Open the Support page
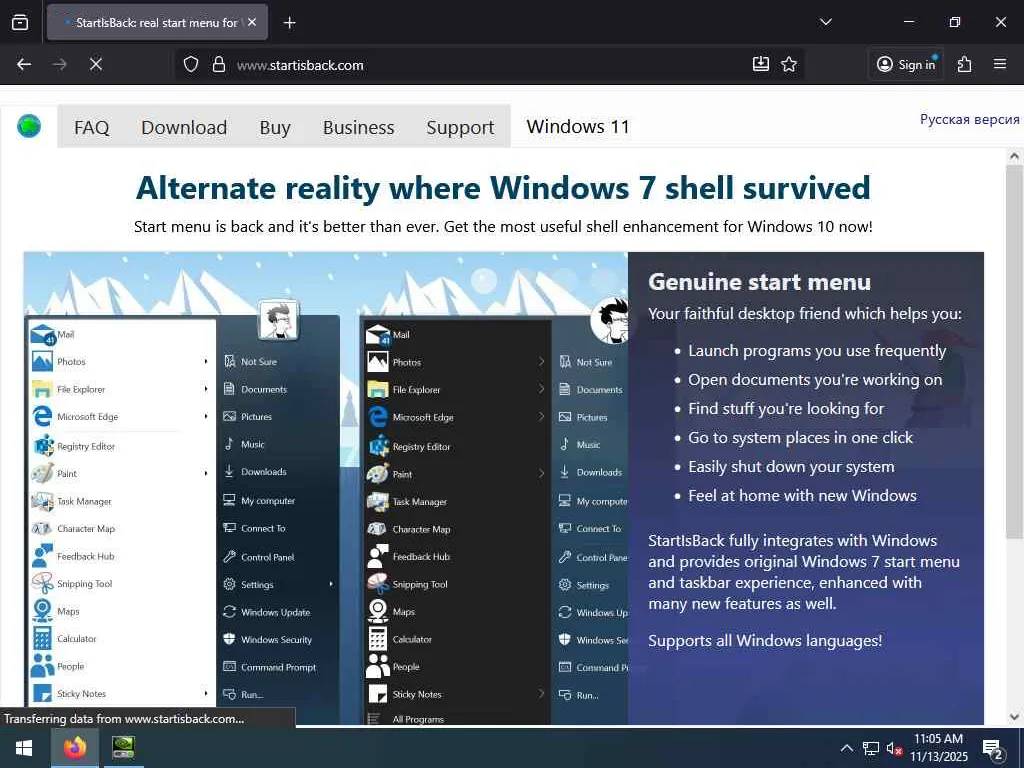This screenshot has height=768, width=1024. click(460, 127)
